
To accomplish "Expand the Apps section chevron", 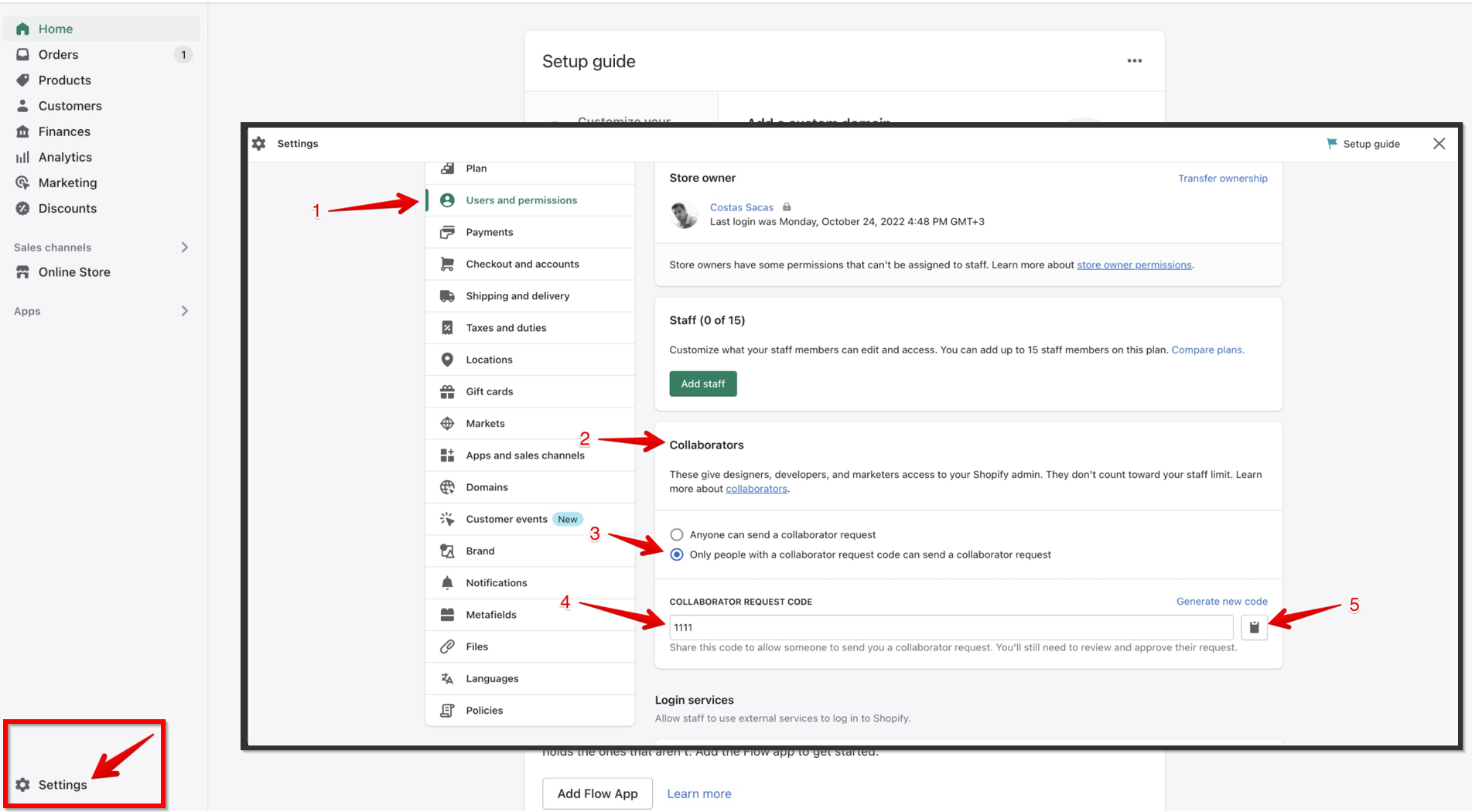I will 184,311.
